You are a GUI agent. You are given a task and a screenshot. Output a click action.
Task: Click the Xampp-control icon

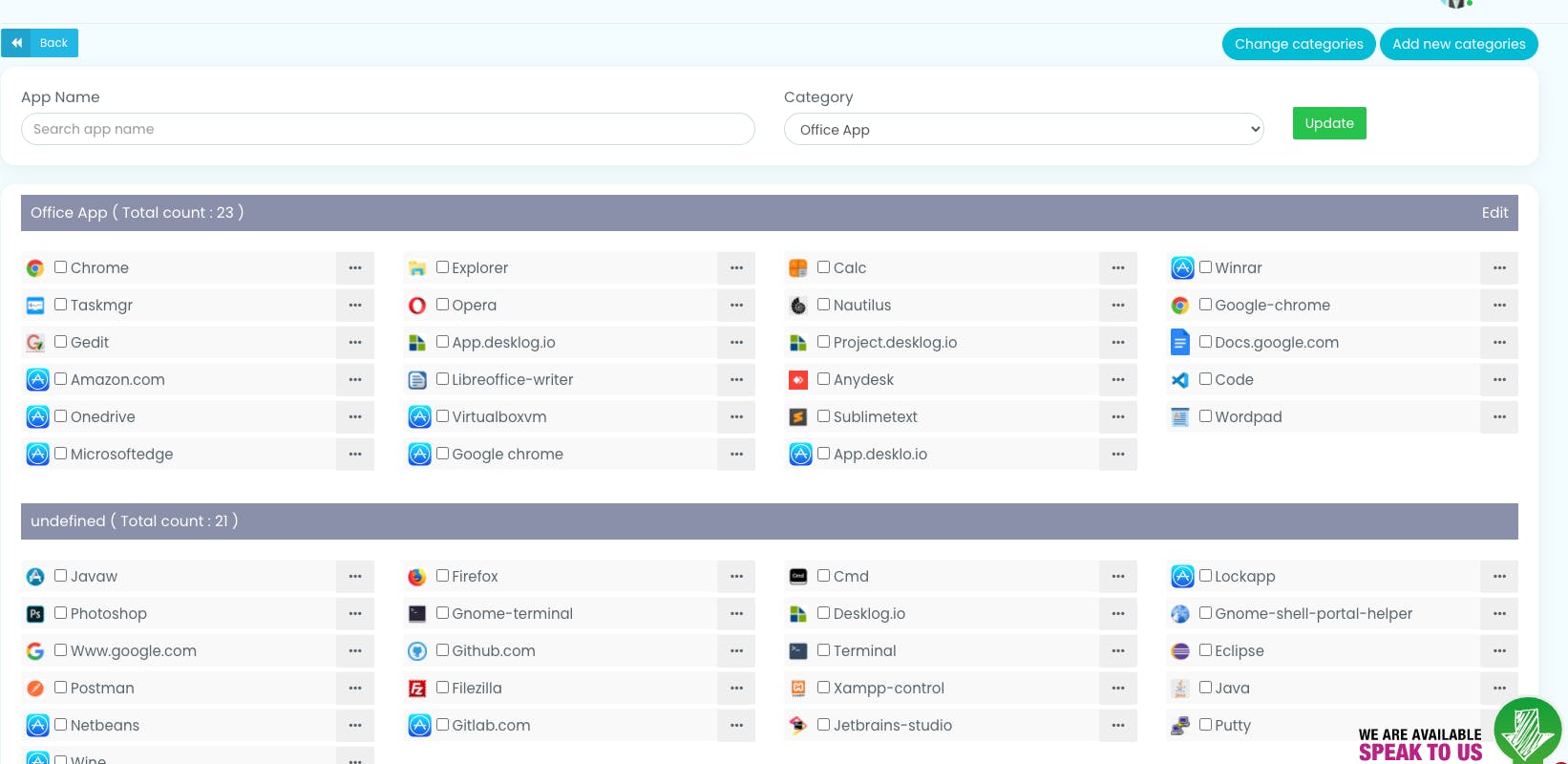point(798,689)
